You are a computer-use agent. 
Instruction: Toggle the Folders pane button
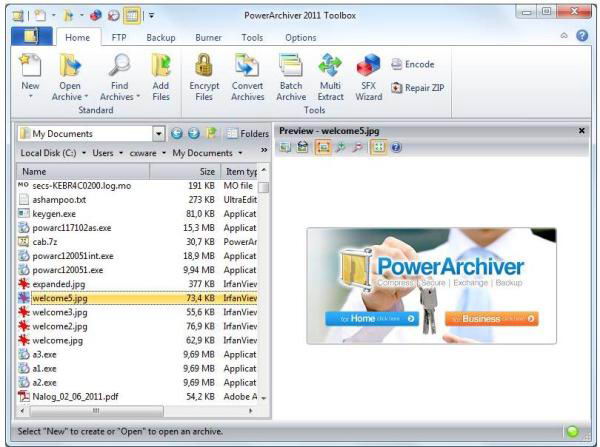point(247,134)
